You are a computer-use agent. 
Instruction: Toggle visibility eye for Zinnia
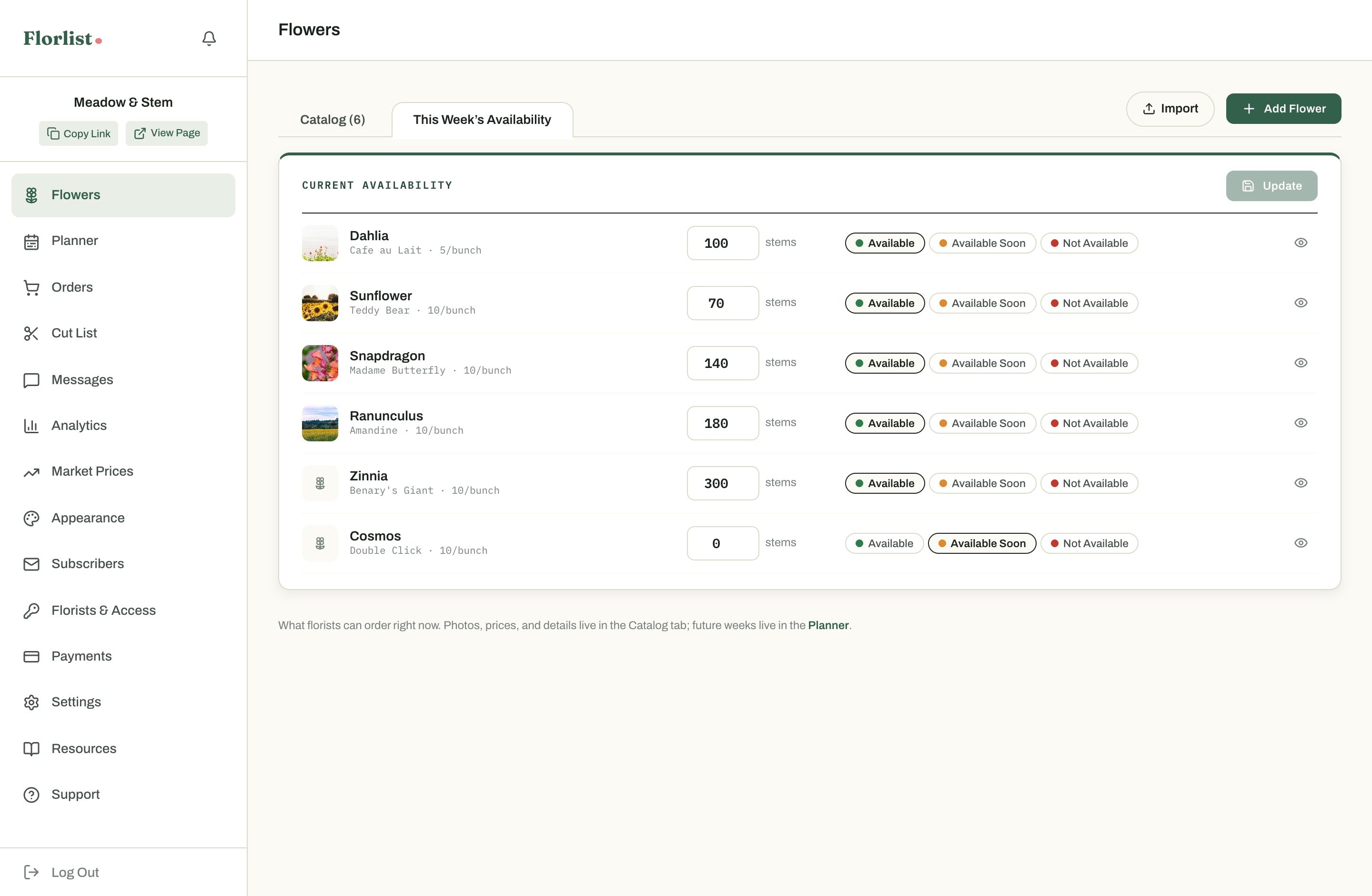(1301, 483)
